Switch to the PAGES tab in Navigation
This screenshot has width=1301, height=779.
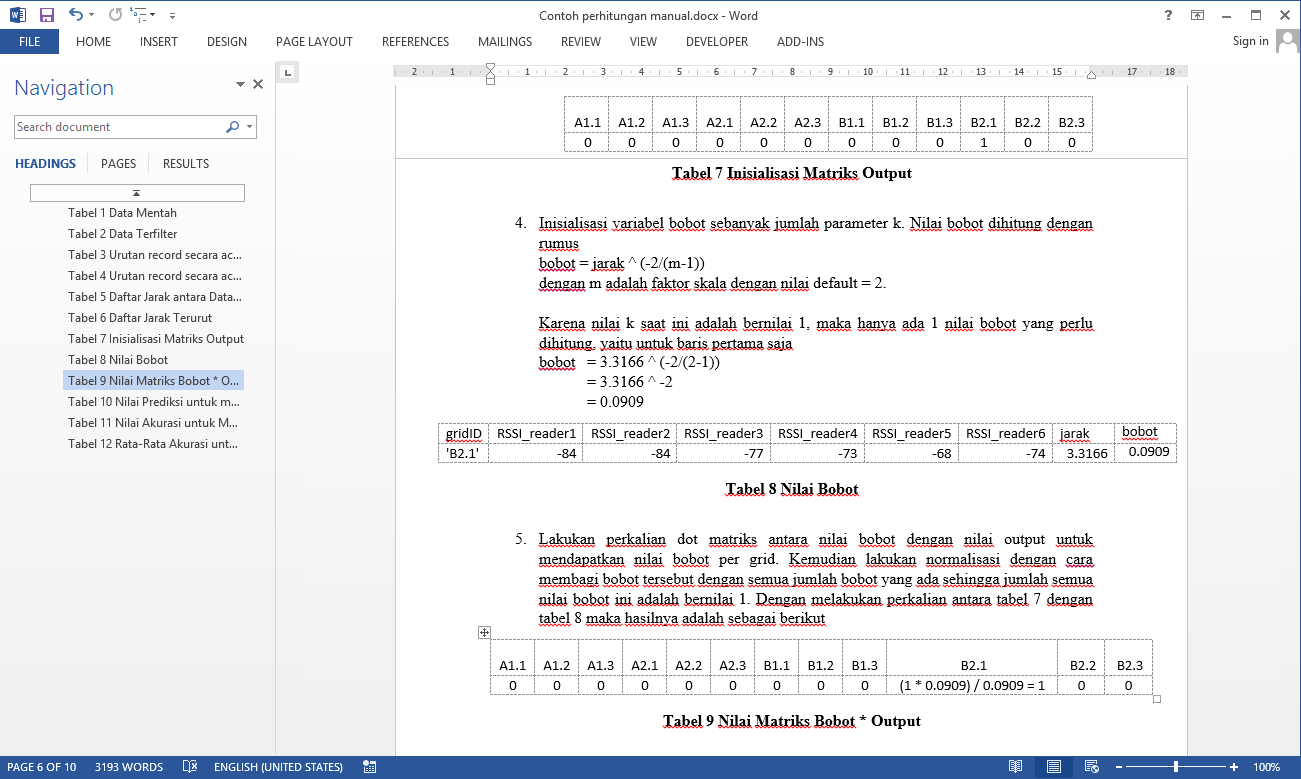(118, 164)
